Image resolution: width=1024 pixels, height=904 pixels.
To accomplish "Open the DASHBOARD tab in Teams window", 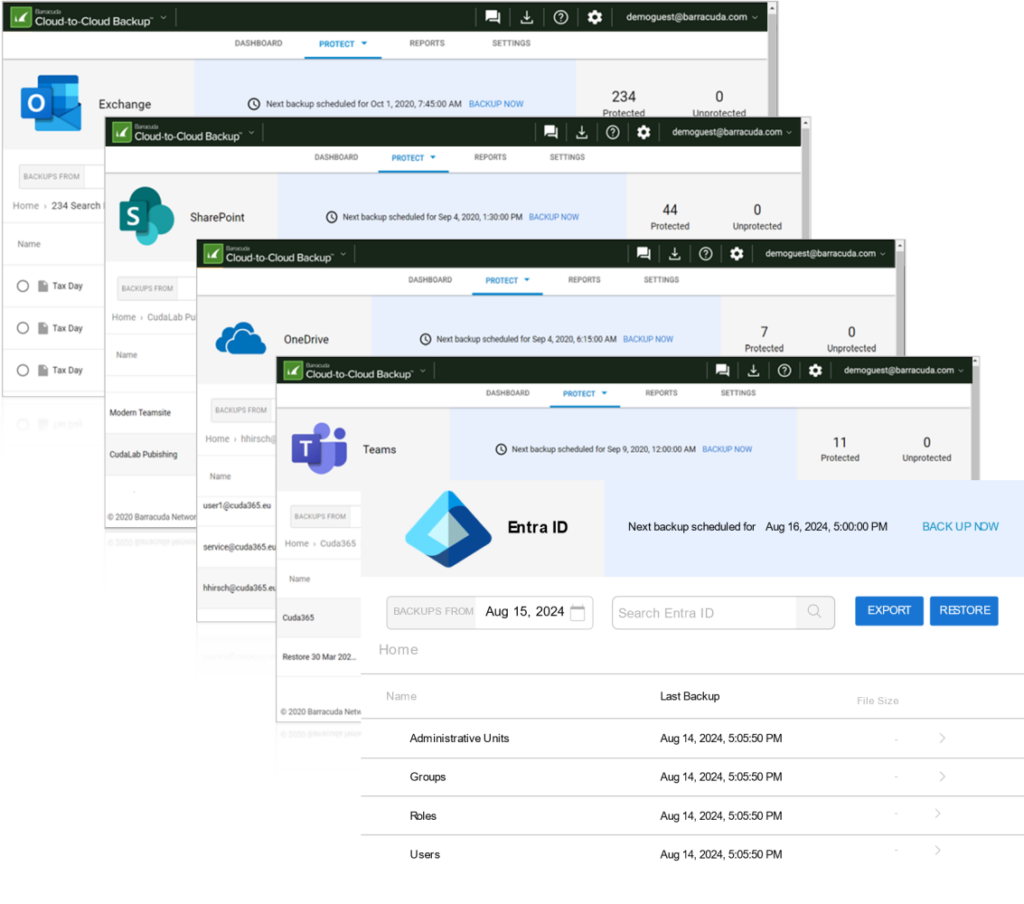I will pyautogui.click(x=507, y=393).
